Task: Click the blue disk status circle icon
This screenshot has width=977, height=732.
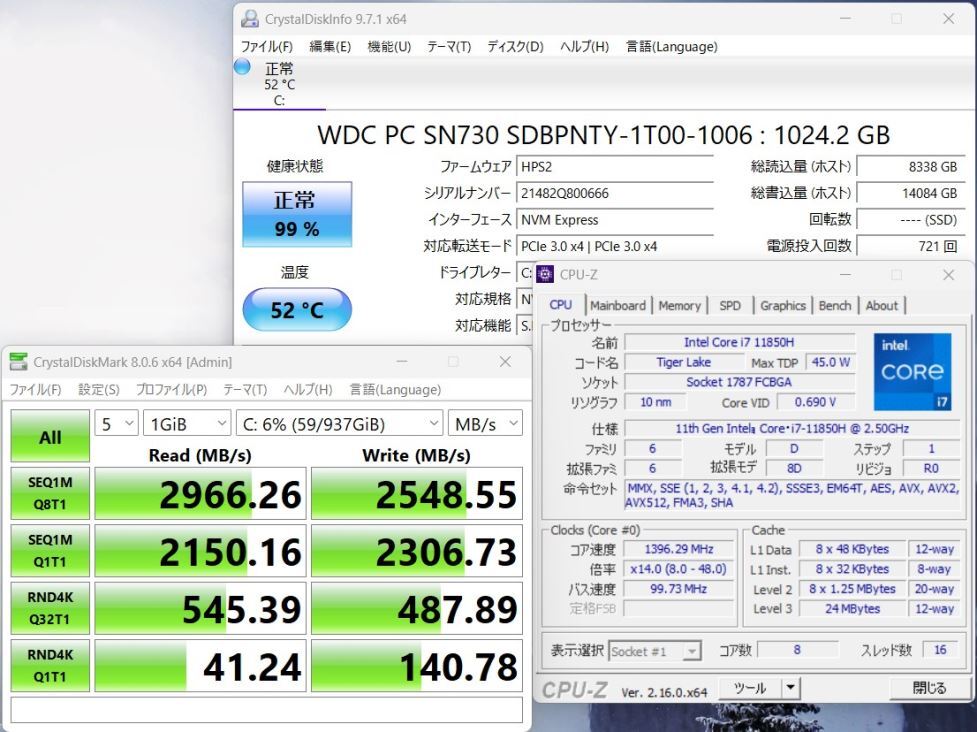Action: click(242, 67)
